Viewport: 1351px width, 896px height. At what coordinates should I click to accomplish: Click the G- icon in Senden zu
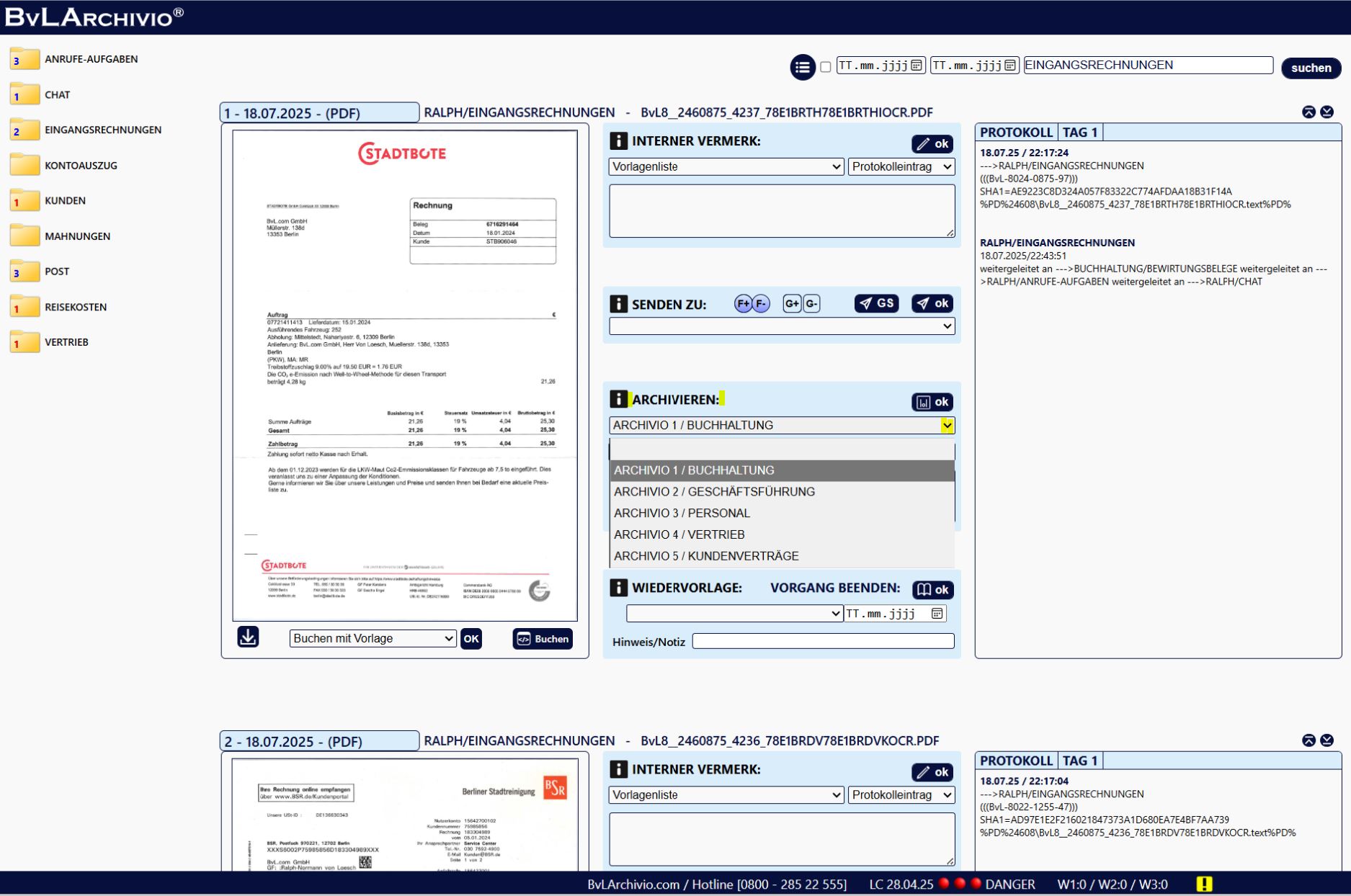811,304
